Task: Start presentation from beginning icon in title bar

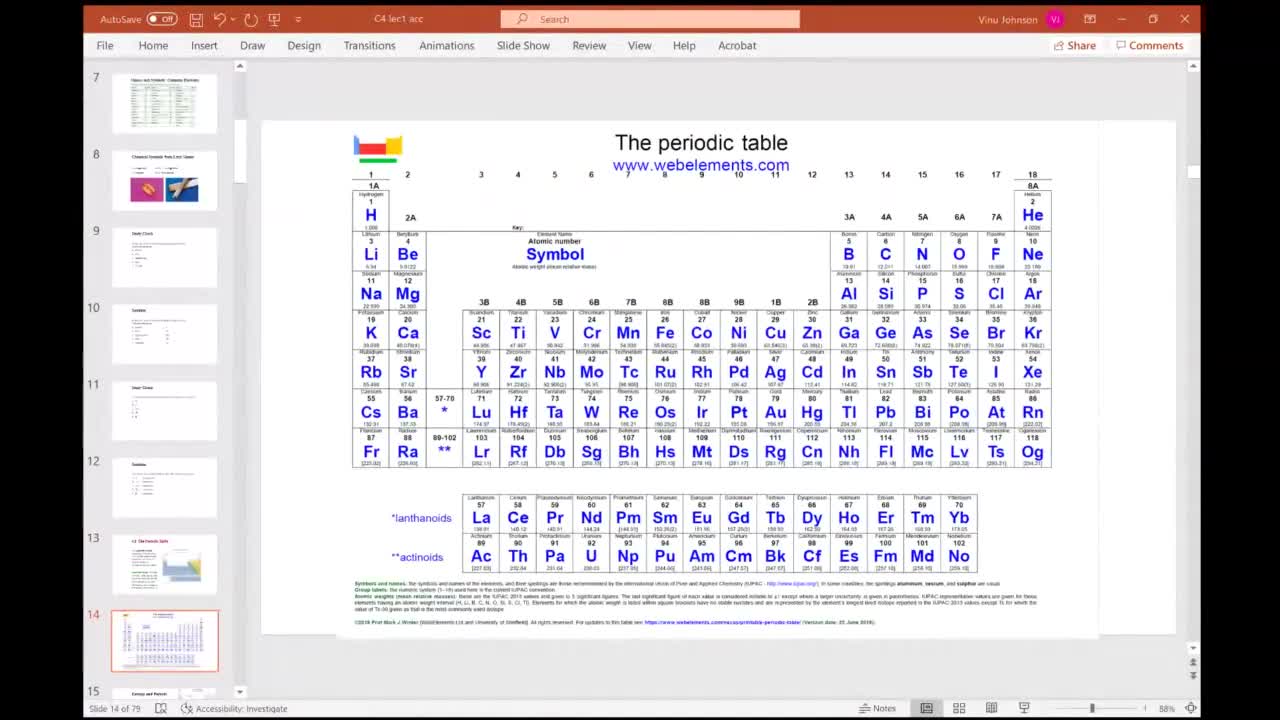Action: (275, 19)
